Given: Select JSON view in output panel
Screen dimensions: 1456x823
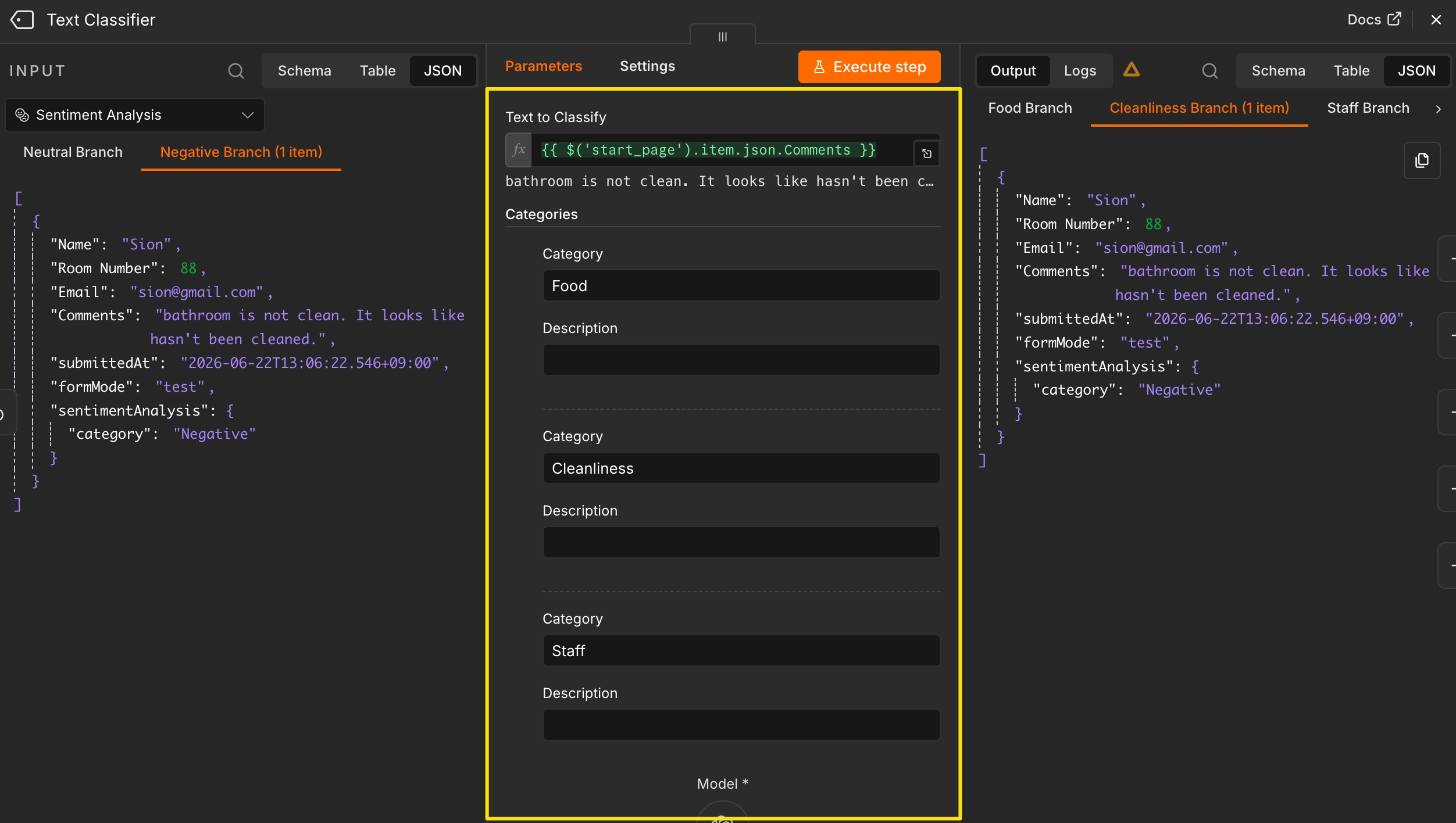Looking at the screenshot, I should click(1416, 71).
